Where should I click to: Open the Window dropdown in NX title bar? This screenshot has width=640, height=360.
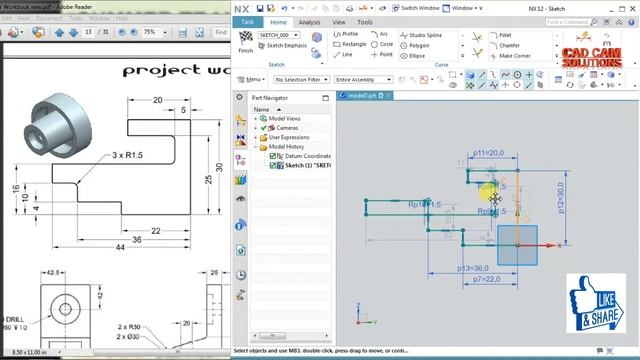tap(462, 8)
